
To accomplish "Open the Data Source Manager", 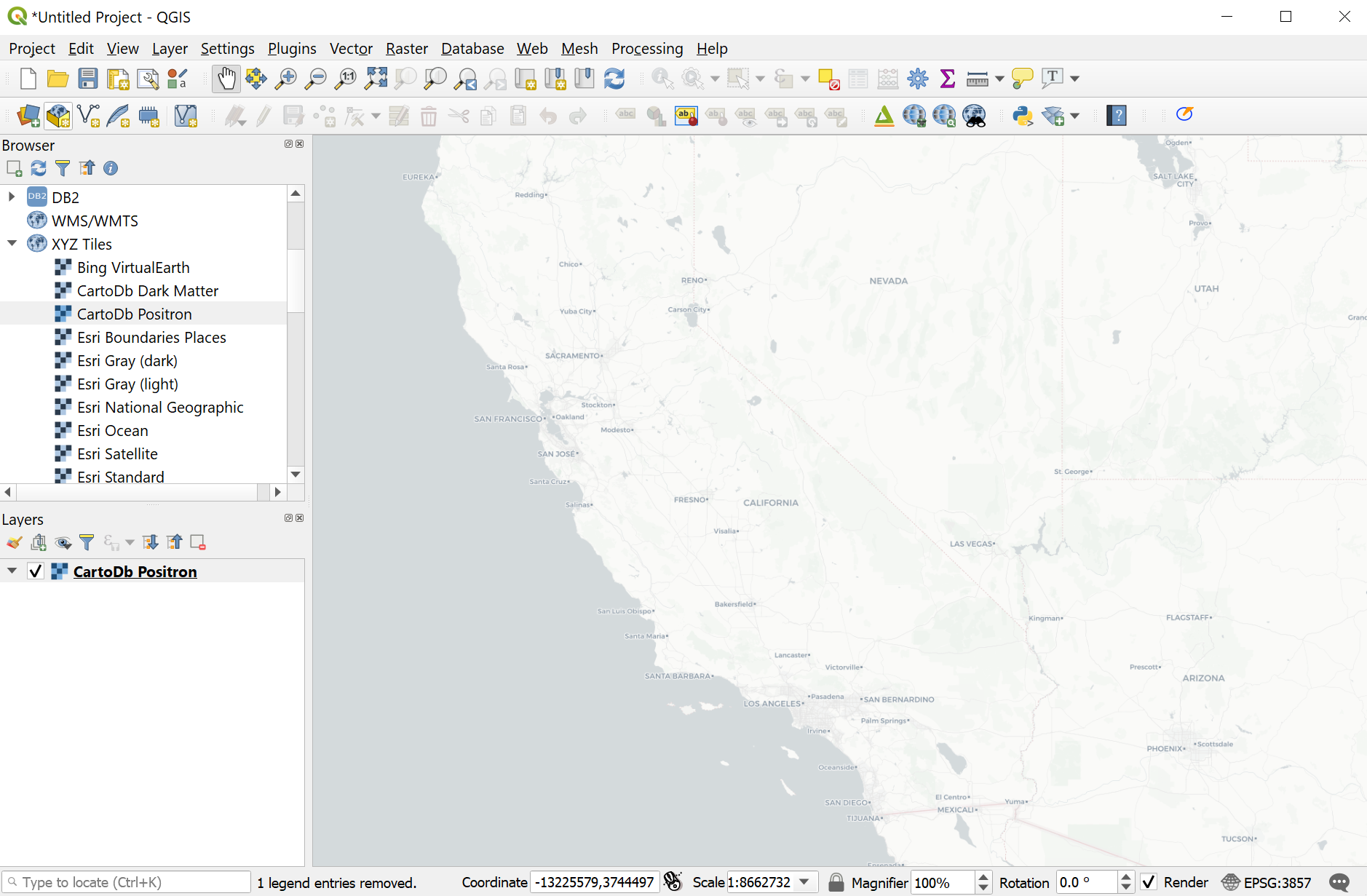I will (28, 116).
